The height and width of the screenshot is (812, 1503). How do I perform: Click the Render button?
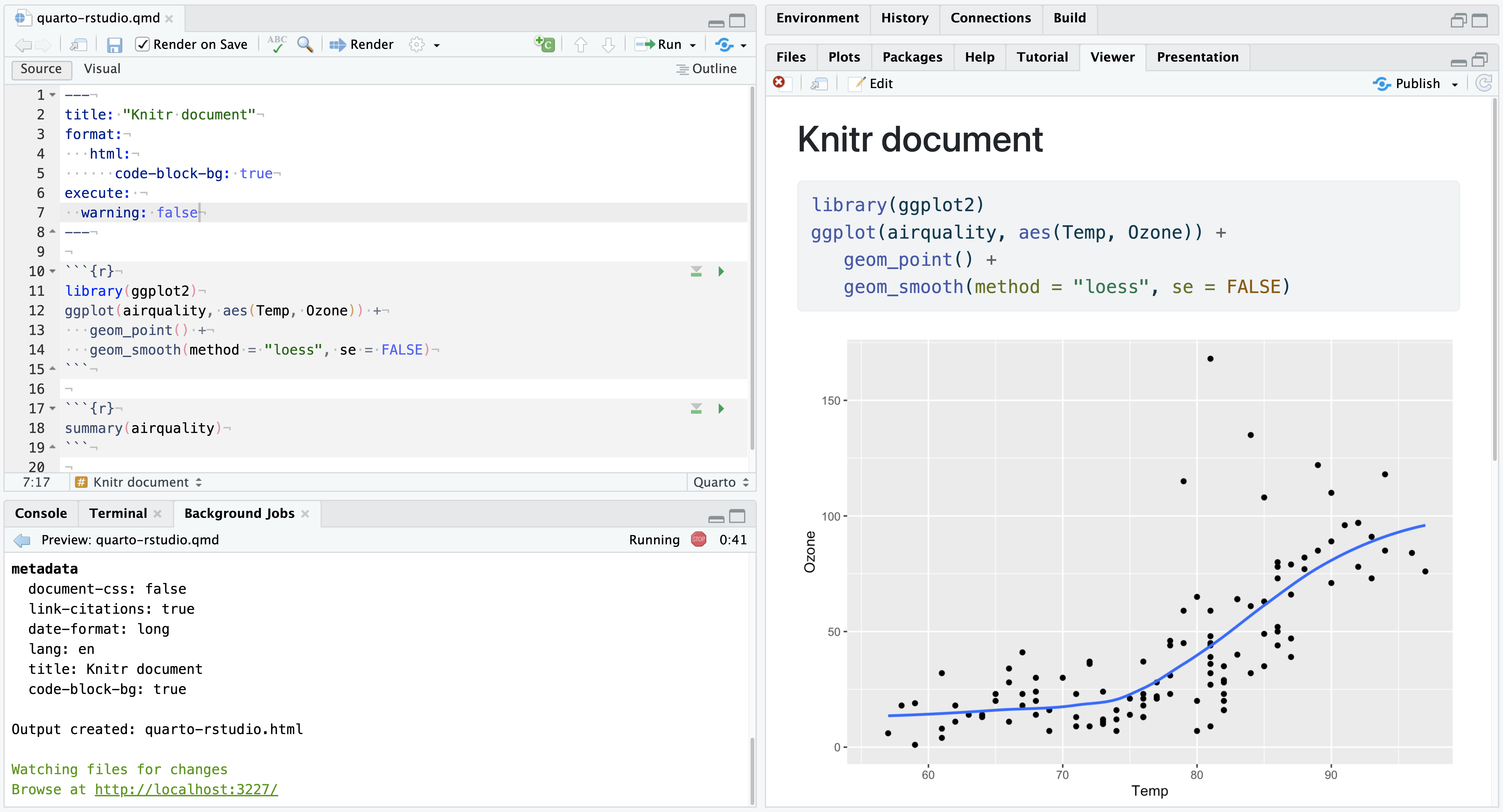pos(362,44)
